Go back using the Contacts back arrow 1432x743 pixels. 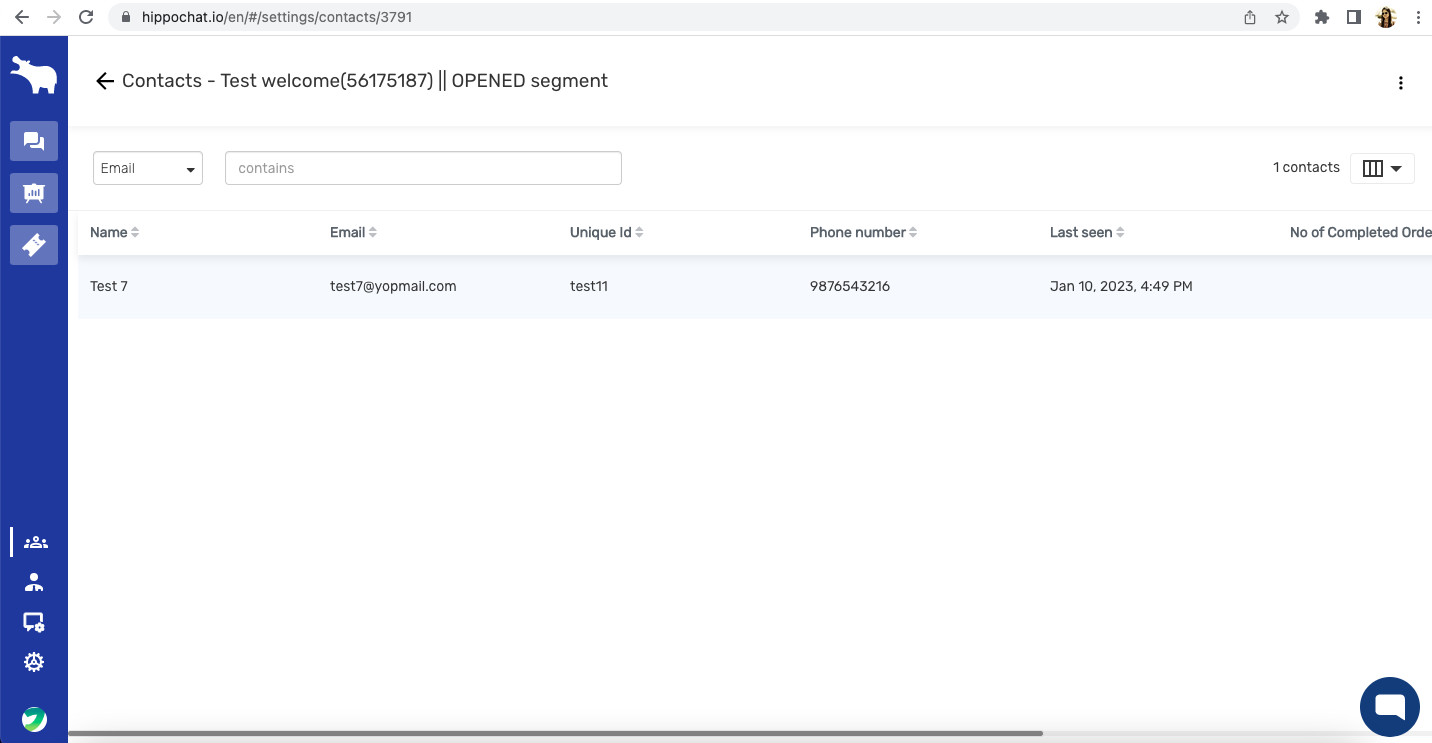(105, 81)
